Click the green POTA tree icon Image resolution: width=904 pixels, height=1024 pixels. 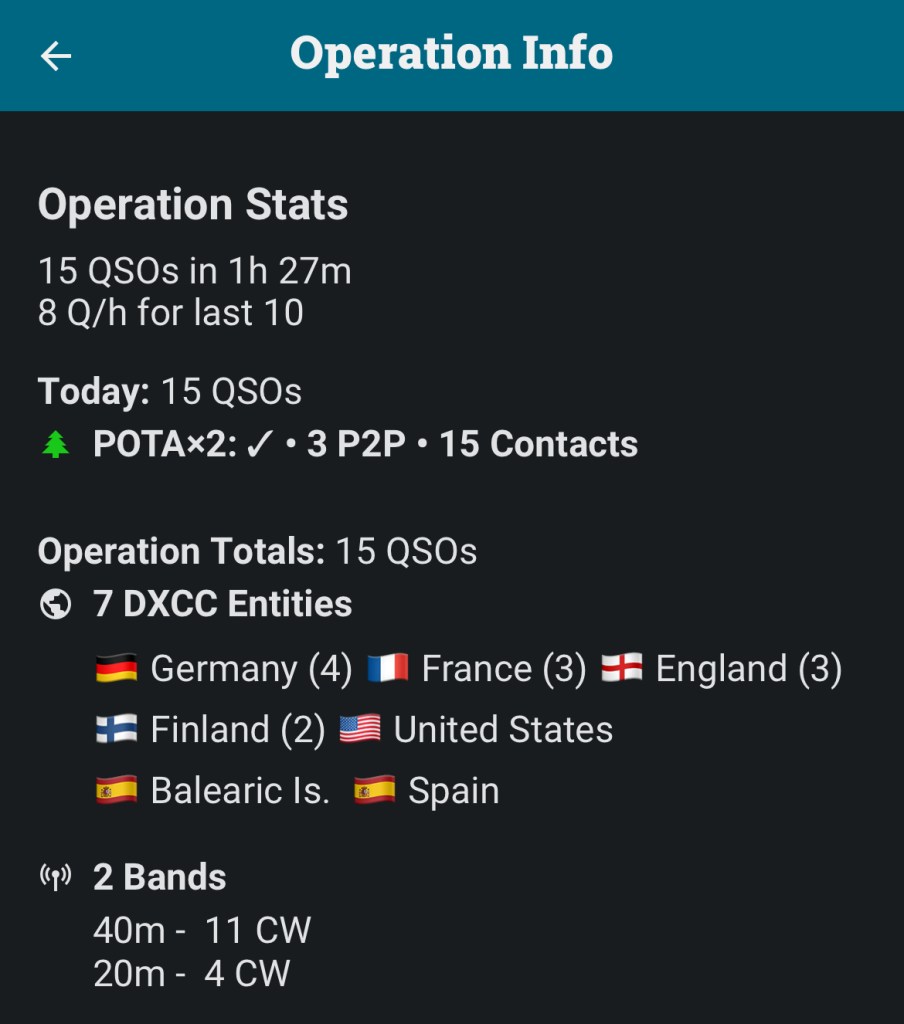(x=56, y=445)
